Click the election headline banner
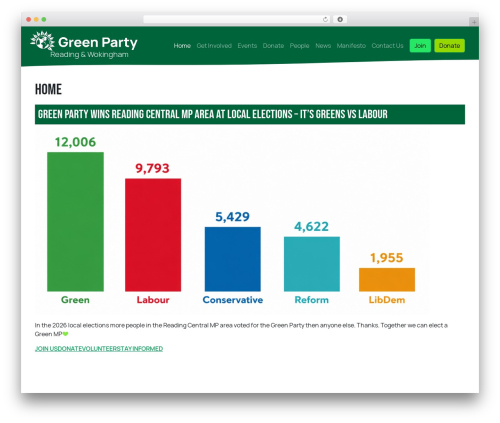 click(x=250, y=114)
